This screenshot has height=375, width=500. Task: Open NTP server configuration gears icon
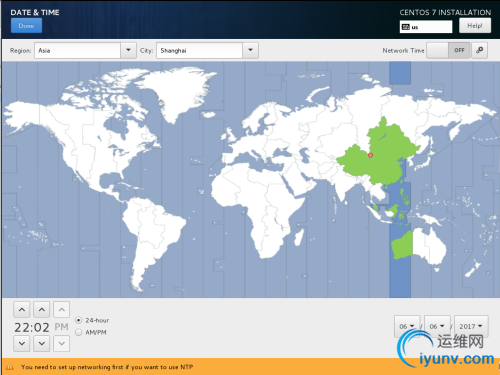(480, 50)
